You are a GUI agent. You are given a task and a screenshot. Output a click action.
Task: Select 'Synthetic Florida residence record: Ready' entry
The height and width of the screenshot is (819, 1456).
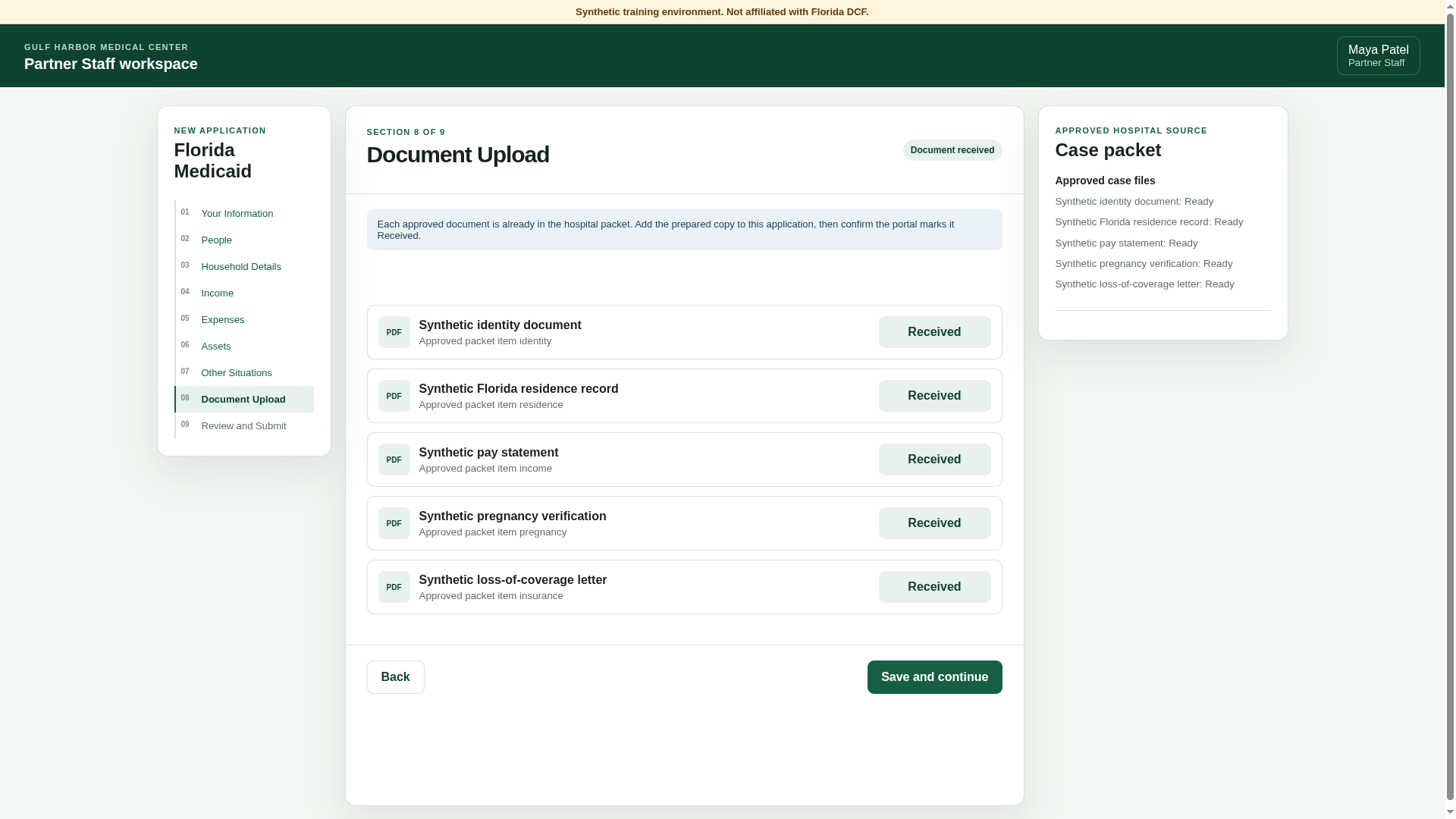(1149, 222)
